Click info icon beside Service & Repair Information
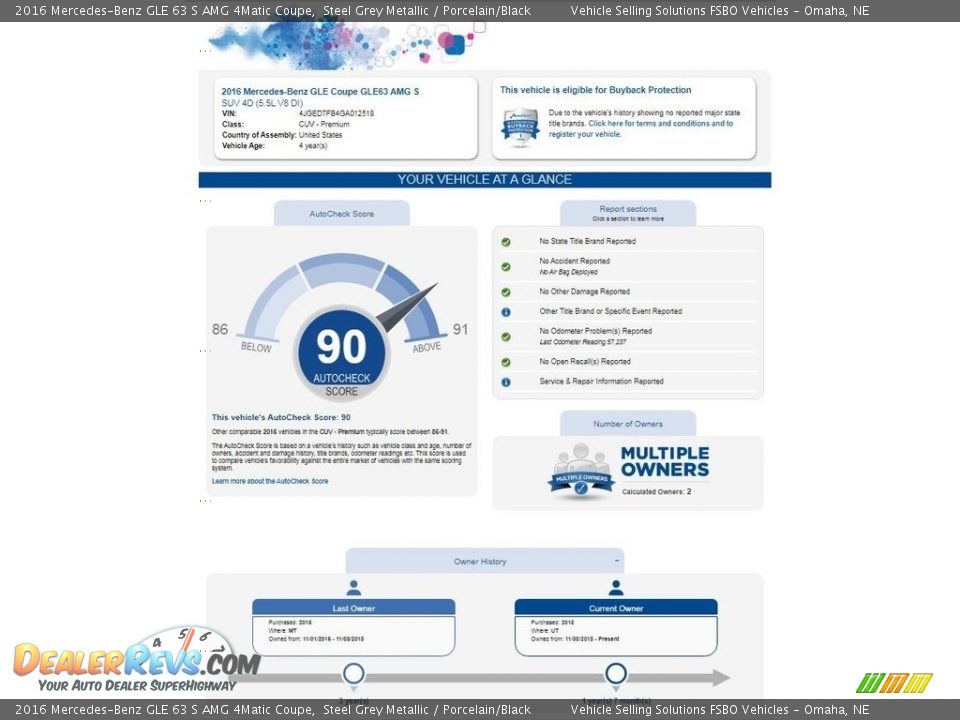Viewport: 960px width, 720px height. tap(506, 382)
